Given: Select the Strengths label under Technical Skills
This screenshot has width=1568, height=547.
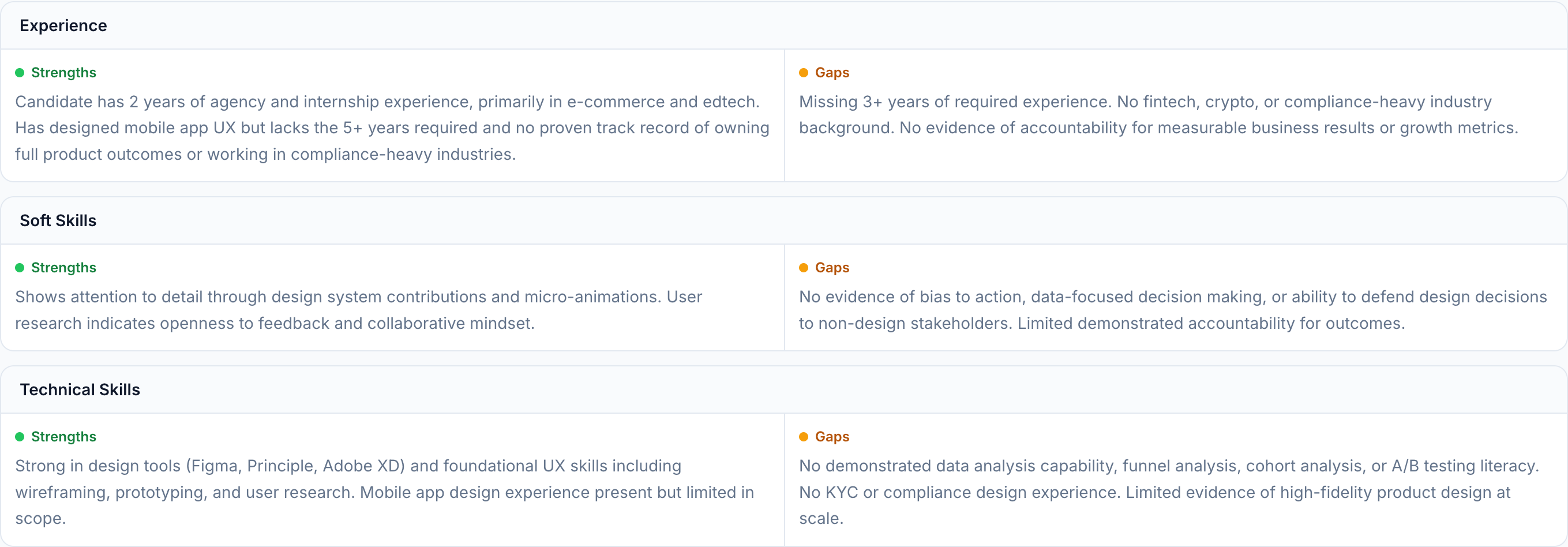Looking at the screenshot, I should coord(63,437).
